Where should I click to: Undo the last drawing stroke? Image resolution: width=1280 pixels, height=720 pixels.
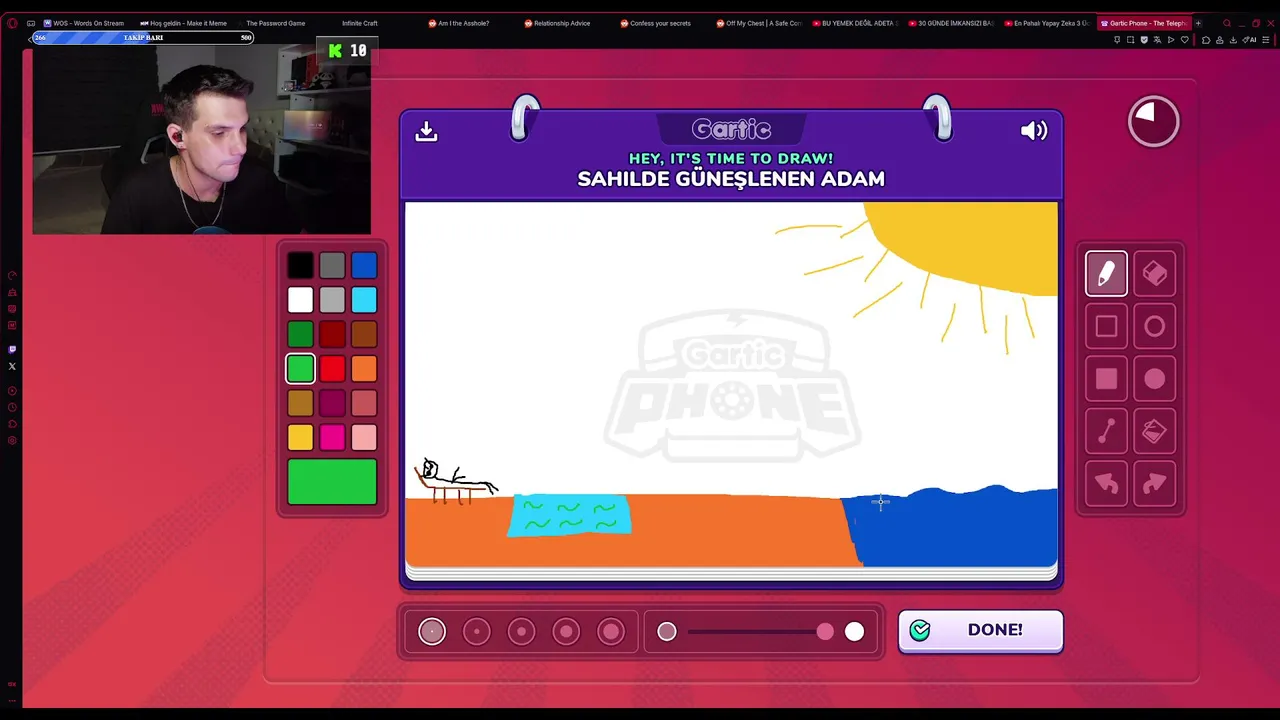[1106, 484]
